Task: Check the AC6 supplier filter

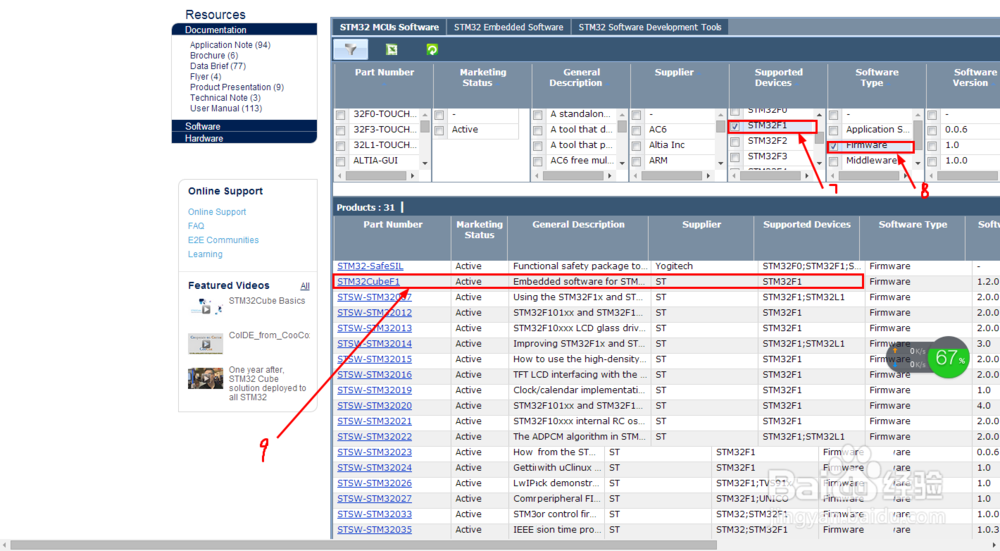Action: tap(636, 130)
